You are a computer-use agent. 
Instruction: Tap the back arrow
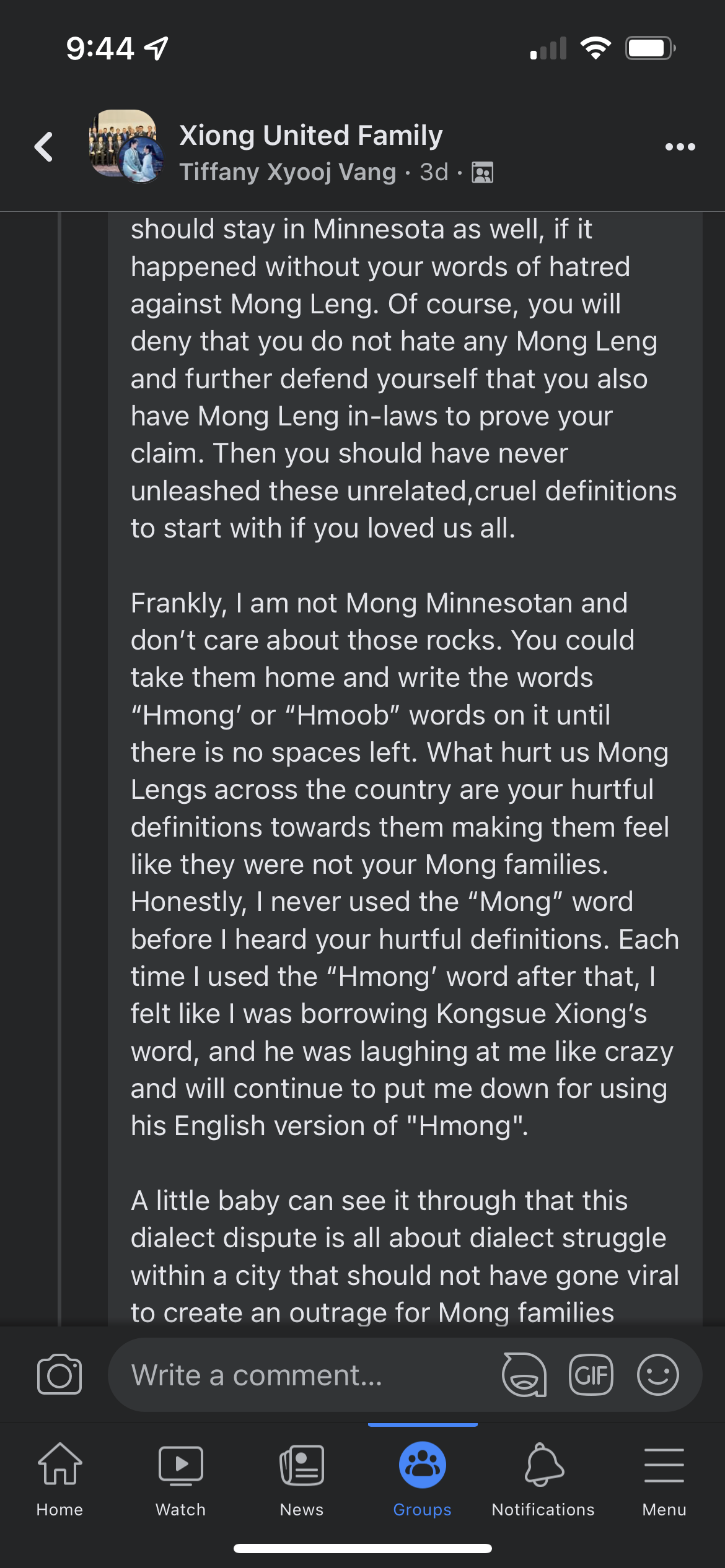pyautogui.click(x=44, y=147)
